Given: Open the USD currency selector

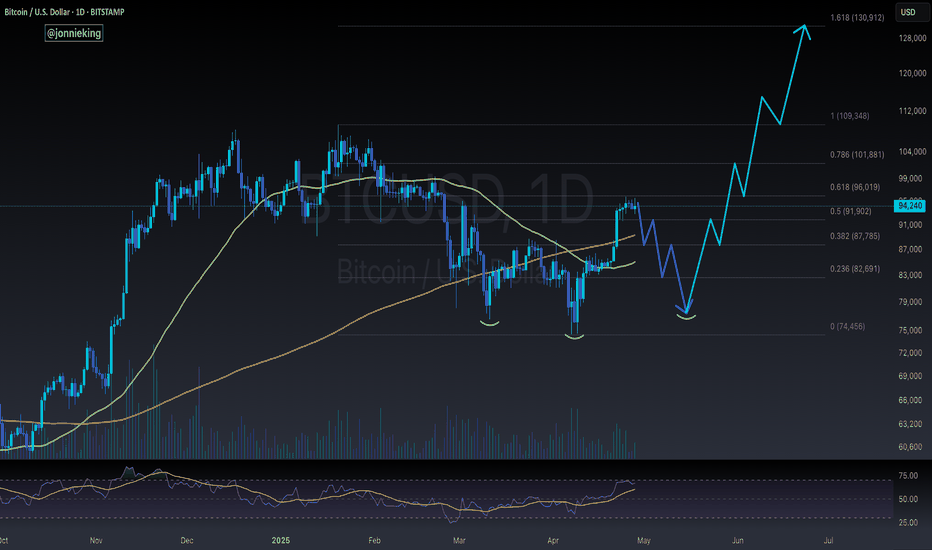Looking at the screenshot, I should (x=912, y=12).
